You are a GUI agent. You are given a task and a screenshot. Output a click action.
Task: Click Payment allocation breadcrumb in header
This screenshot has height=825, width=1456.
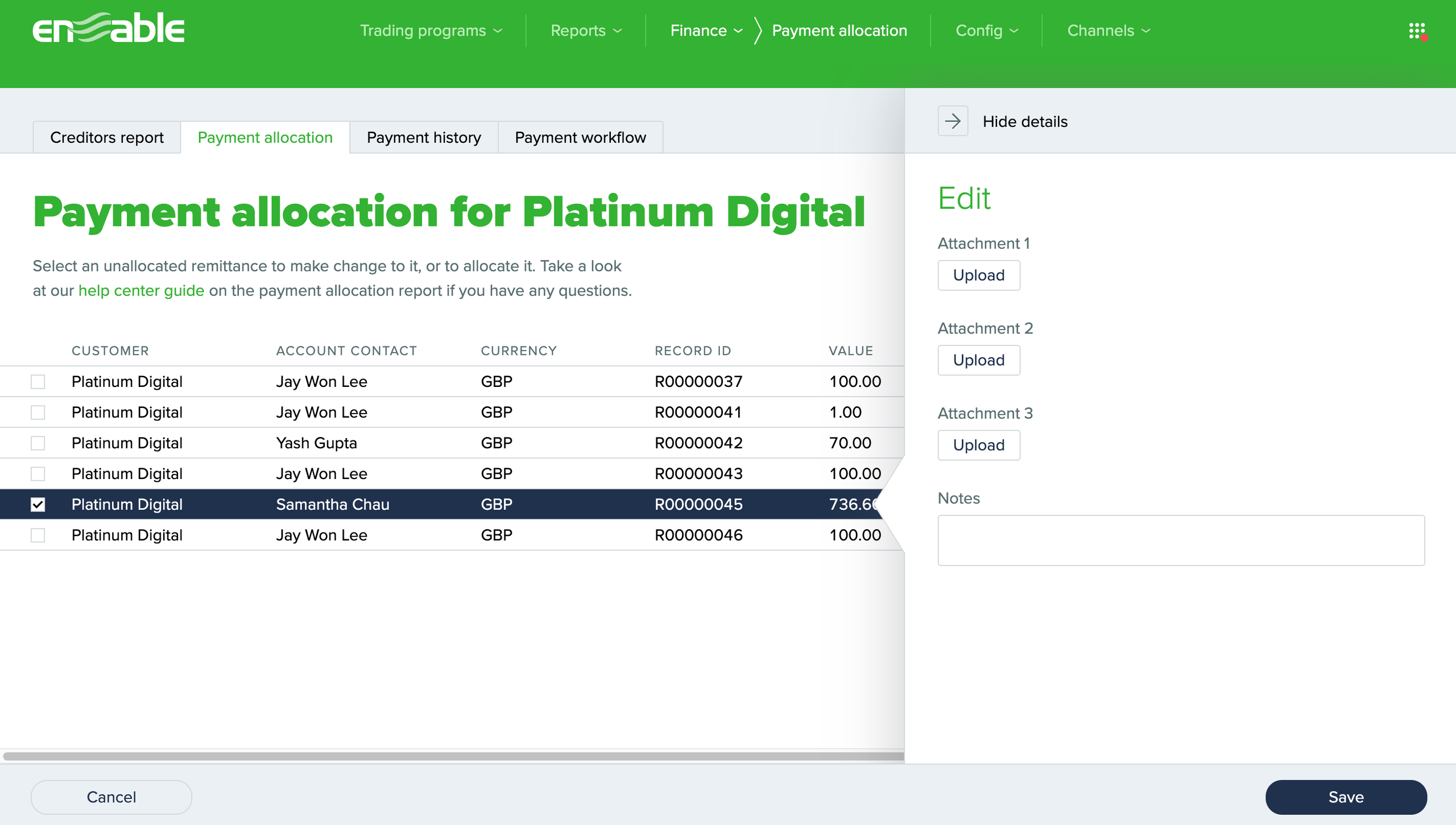[x=839, y=31]
